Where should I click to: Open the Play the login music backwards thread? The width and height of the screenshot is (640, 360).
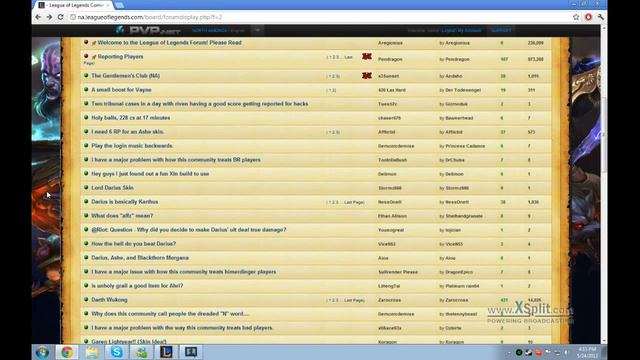pyautogui.click(x=132, y=146)
